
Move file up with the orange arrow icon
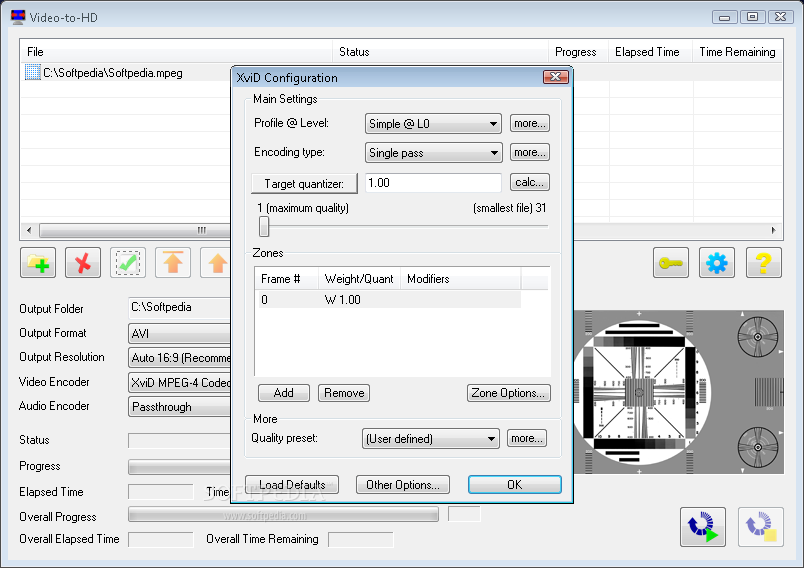click(x=215, y=262)
